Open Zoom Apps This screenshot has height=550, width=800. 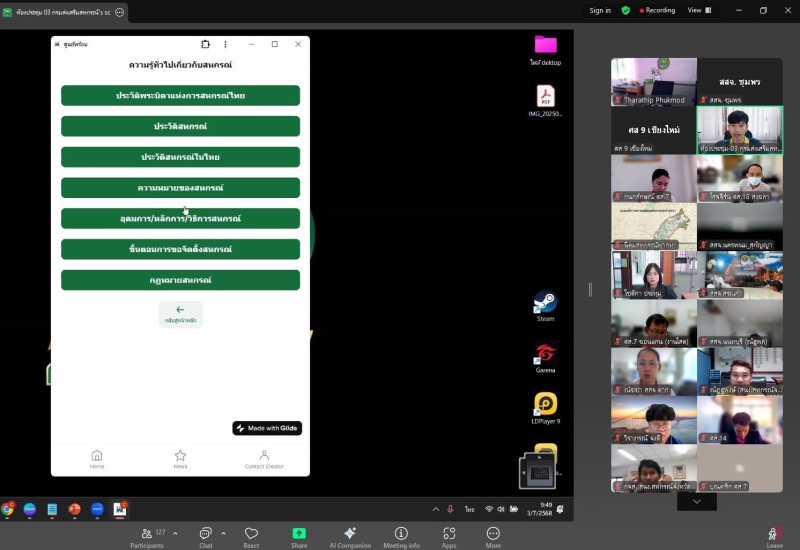(x=449, y=536)
